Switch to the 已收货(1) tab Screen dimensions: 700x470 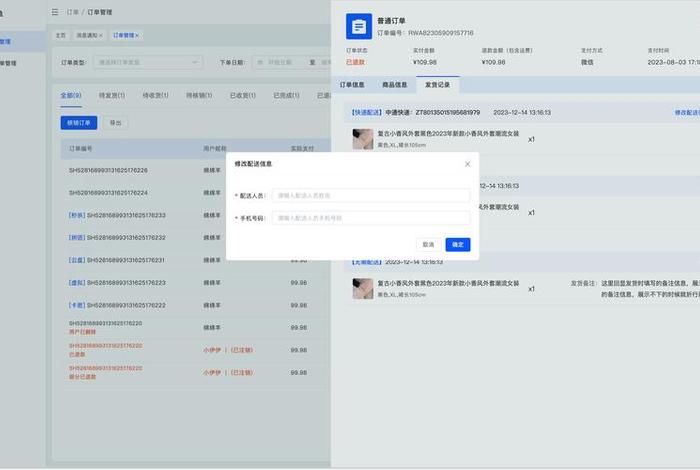click(243, 96)
